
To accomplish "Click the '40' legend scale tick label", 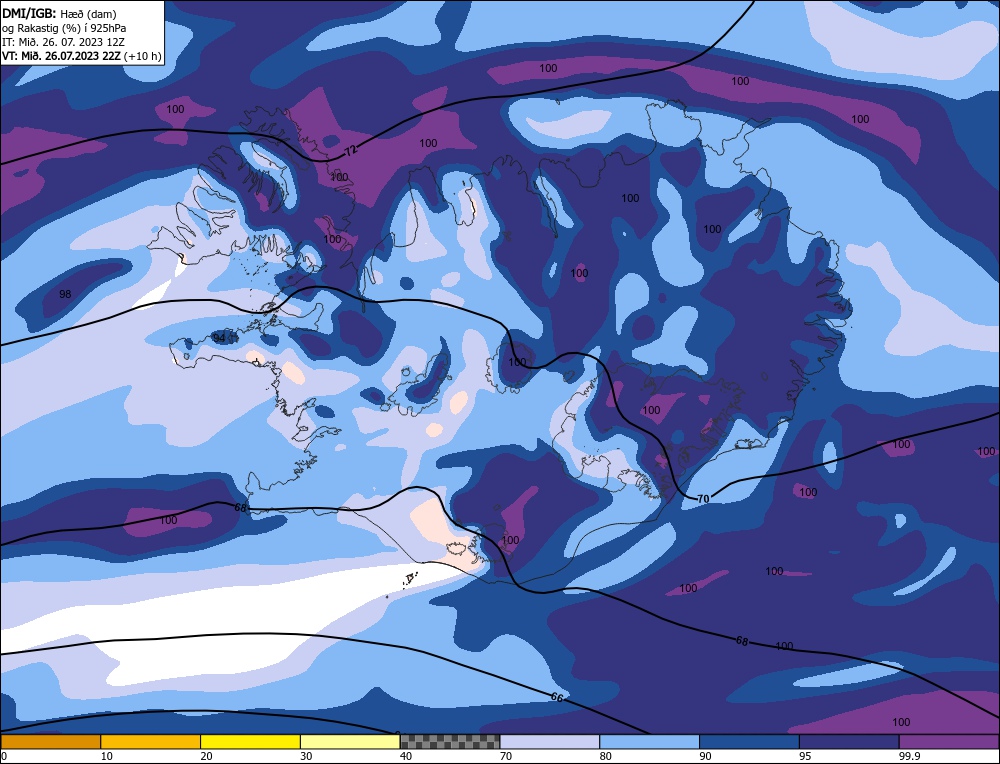I will coord(406,756).
